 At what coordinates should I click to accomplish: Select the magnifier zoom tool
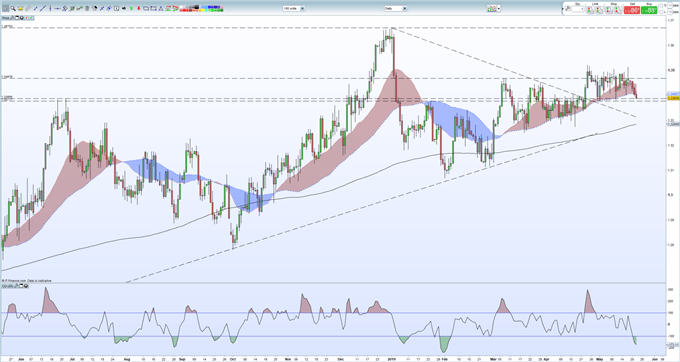point(13,9)
